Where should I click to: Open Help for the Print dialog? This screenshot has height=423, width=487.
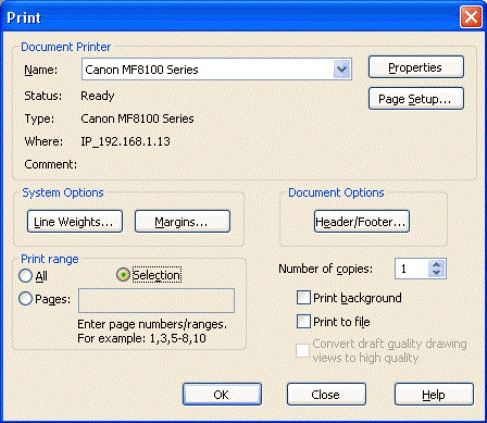pos(434,394)
